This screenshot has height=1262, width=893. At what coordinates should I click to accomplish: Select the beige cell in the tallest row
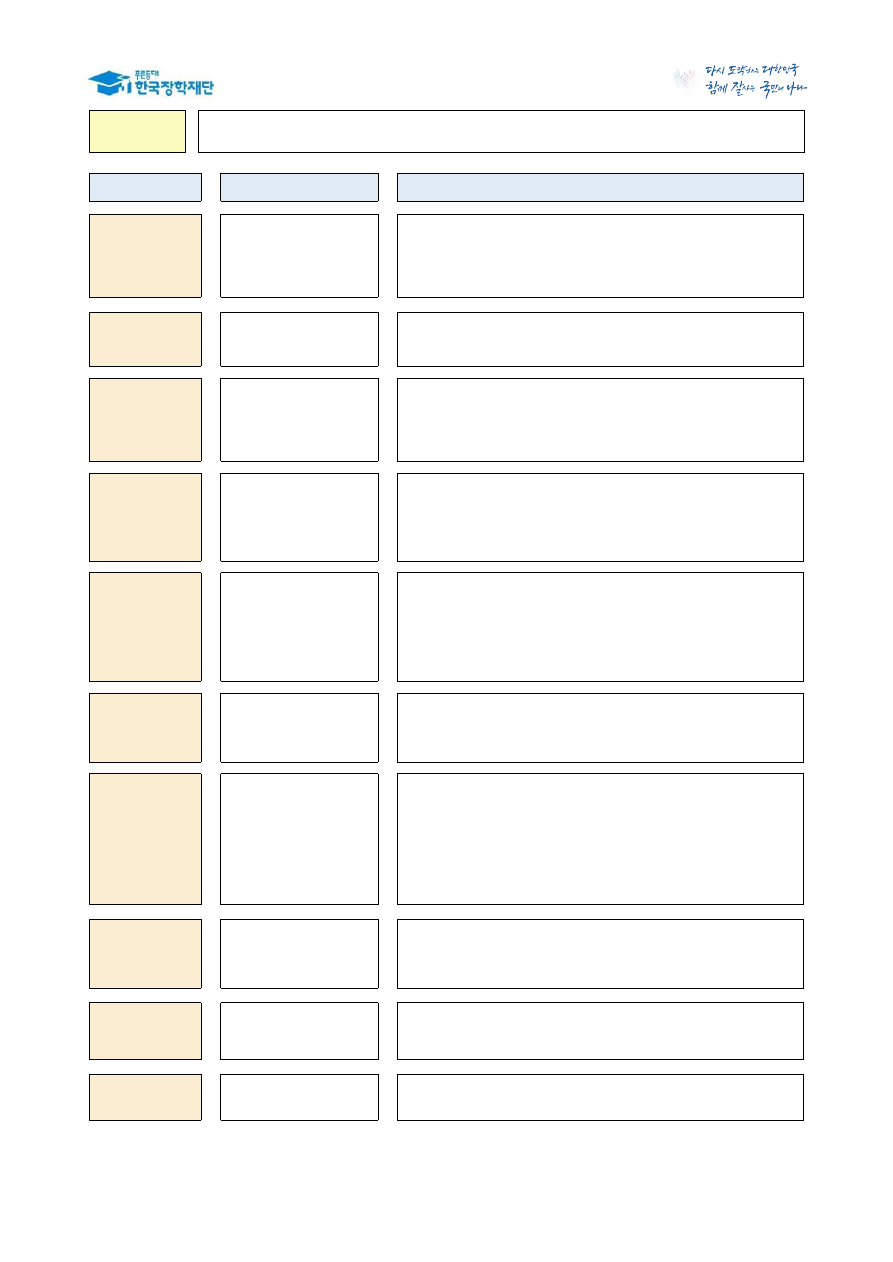(x=145, y=838)
